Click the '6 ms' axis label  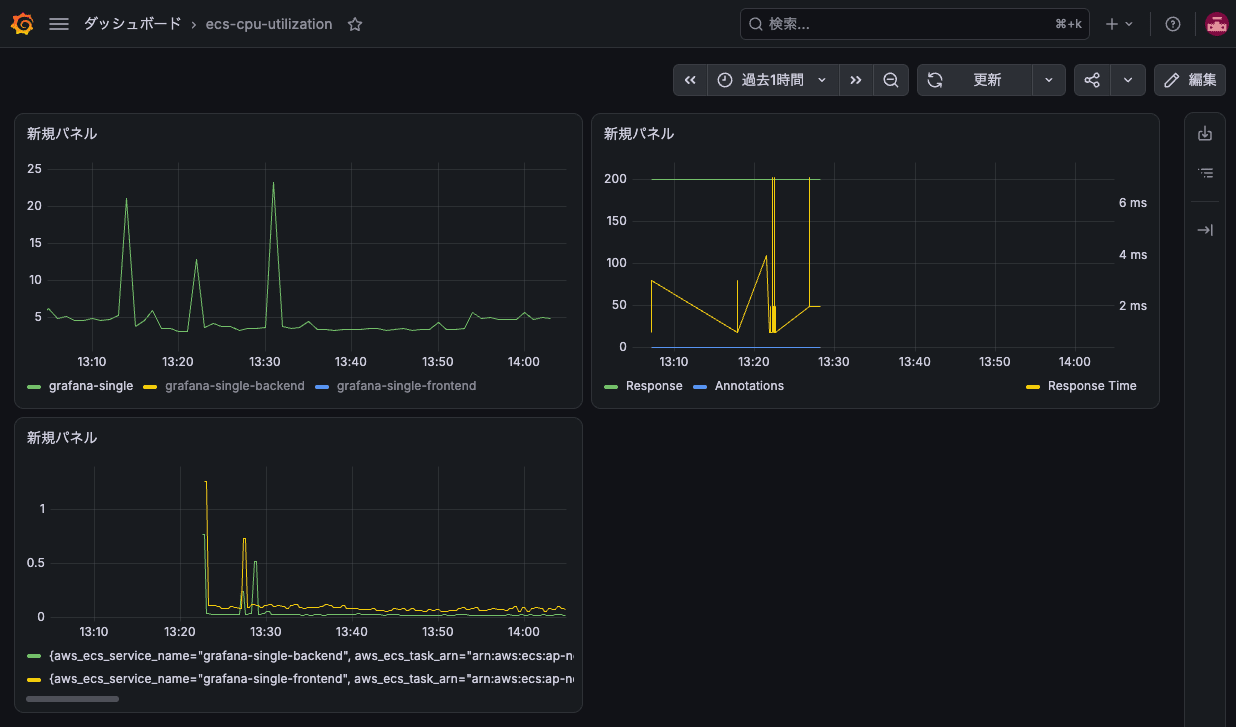click(1132, 203)
